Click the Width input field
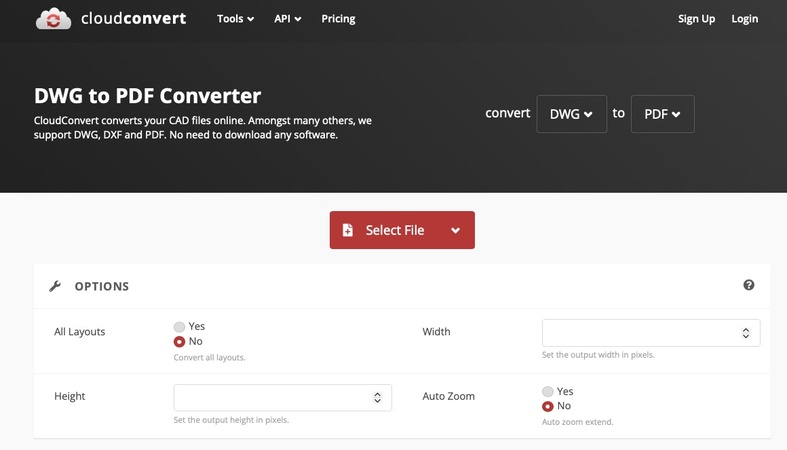The height and width of the screenshot is (450, 787). pyautogui.click(x=651, y=333)
